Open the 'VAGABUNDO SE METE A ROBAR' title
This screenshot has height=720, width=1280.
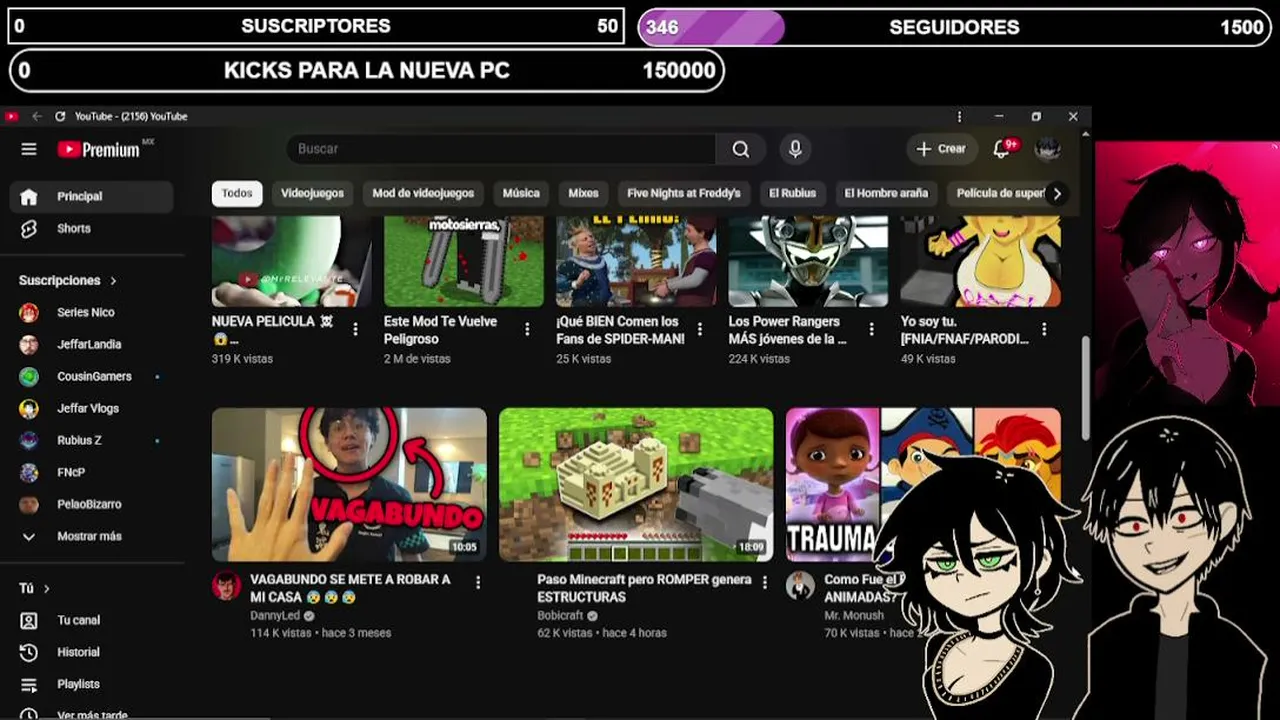(x=350, y=588)
